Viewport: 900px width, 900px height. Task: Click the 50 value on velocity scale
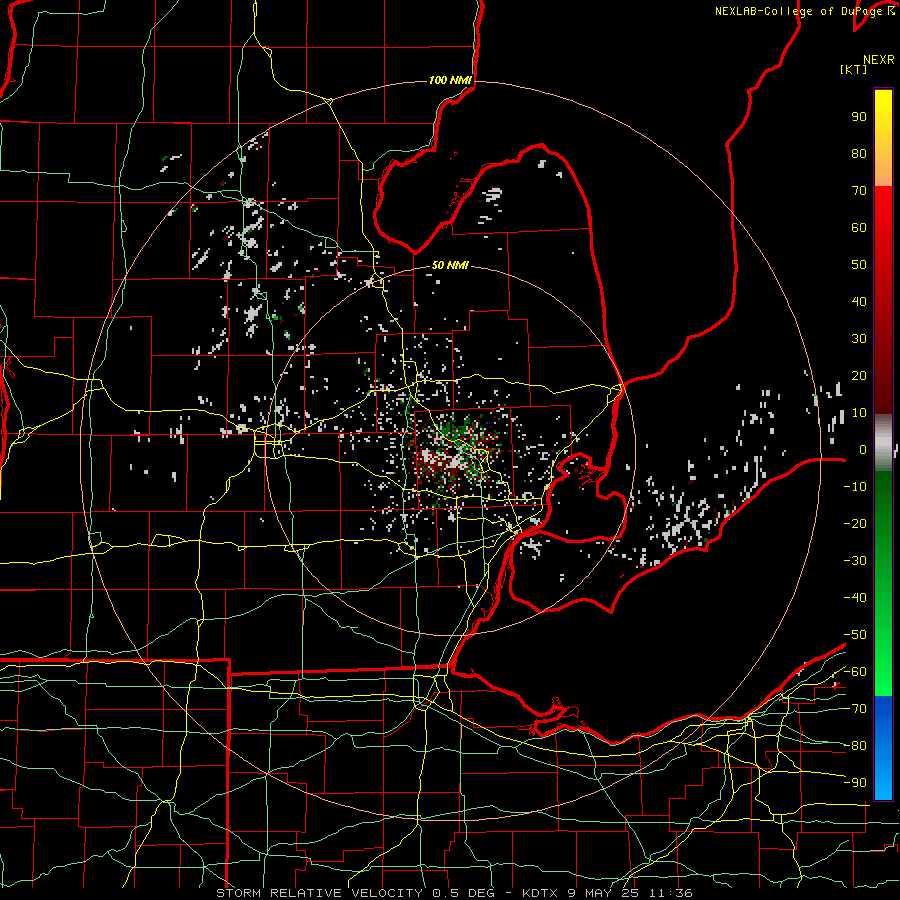[859, 265]
